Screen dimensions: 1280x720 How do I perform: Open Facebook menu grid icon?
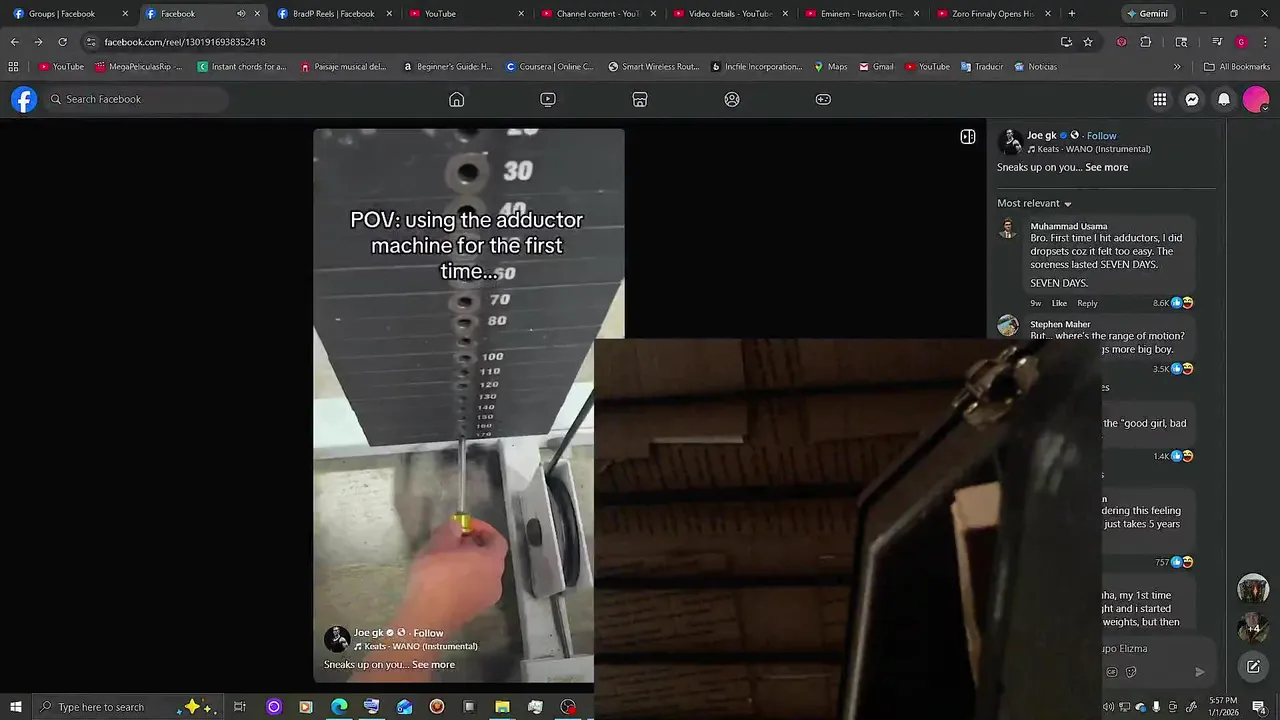1160,99
